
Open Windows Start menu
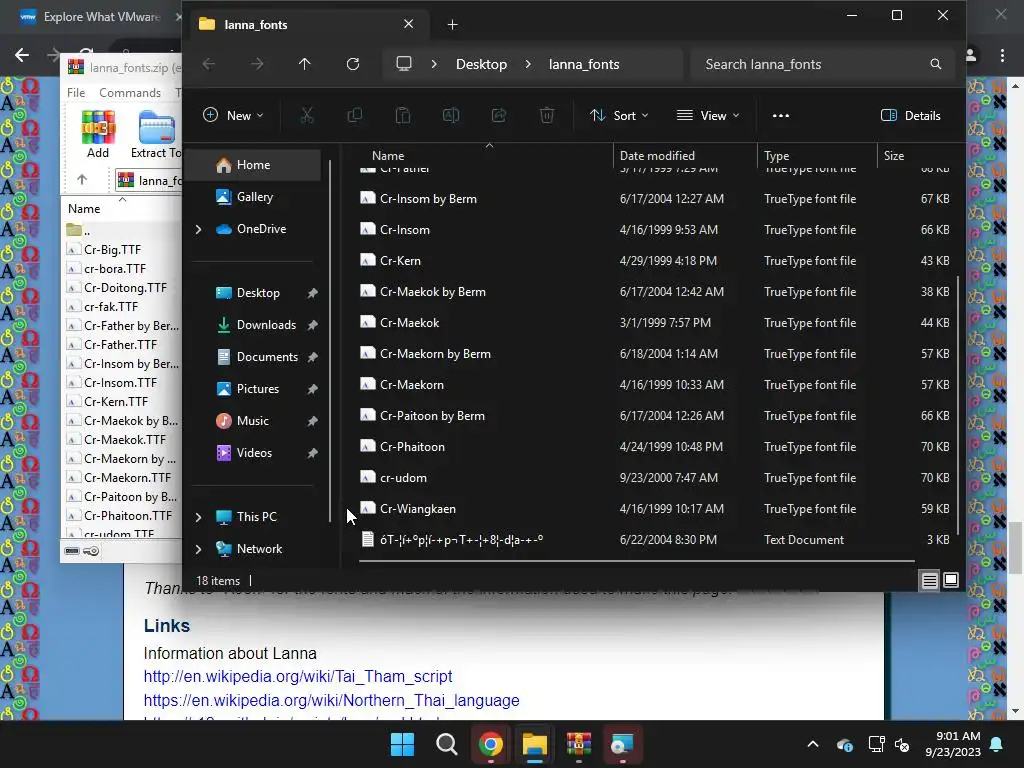tap(402, 744)
